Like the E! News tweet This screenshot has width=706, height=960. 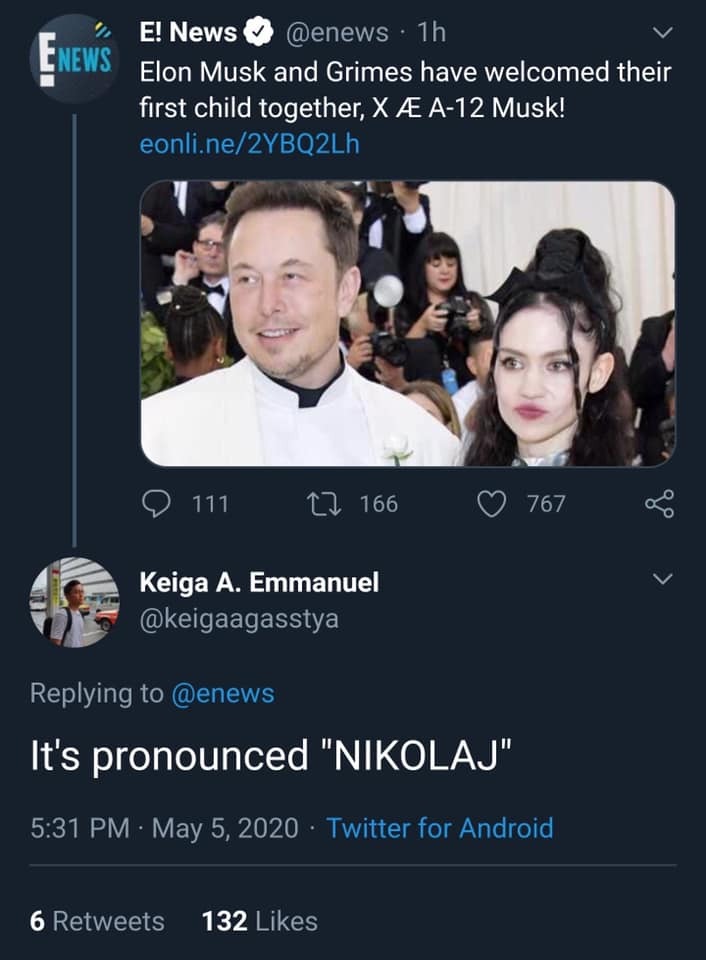pyautogui.click(x=490, y=503)
